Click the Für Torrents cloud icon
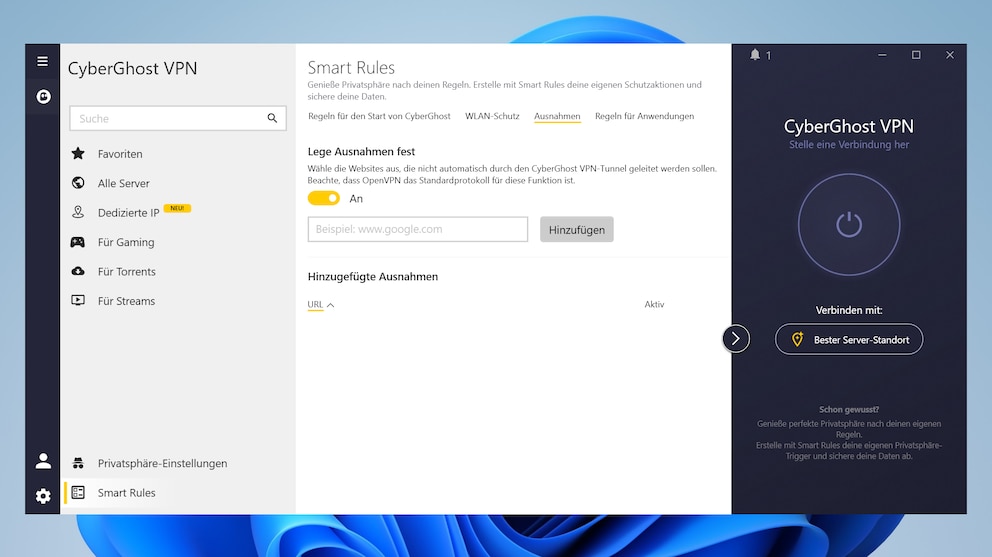Screen dimensions: 992x557 click(x=78, y=271)
